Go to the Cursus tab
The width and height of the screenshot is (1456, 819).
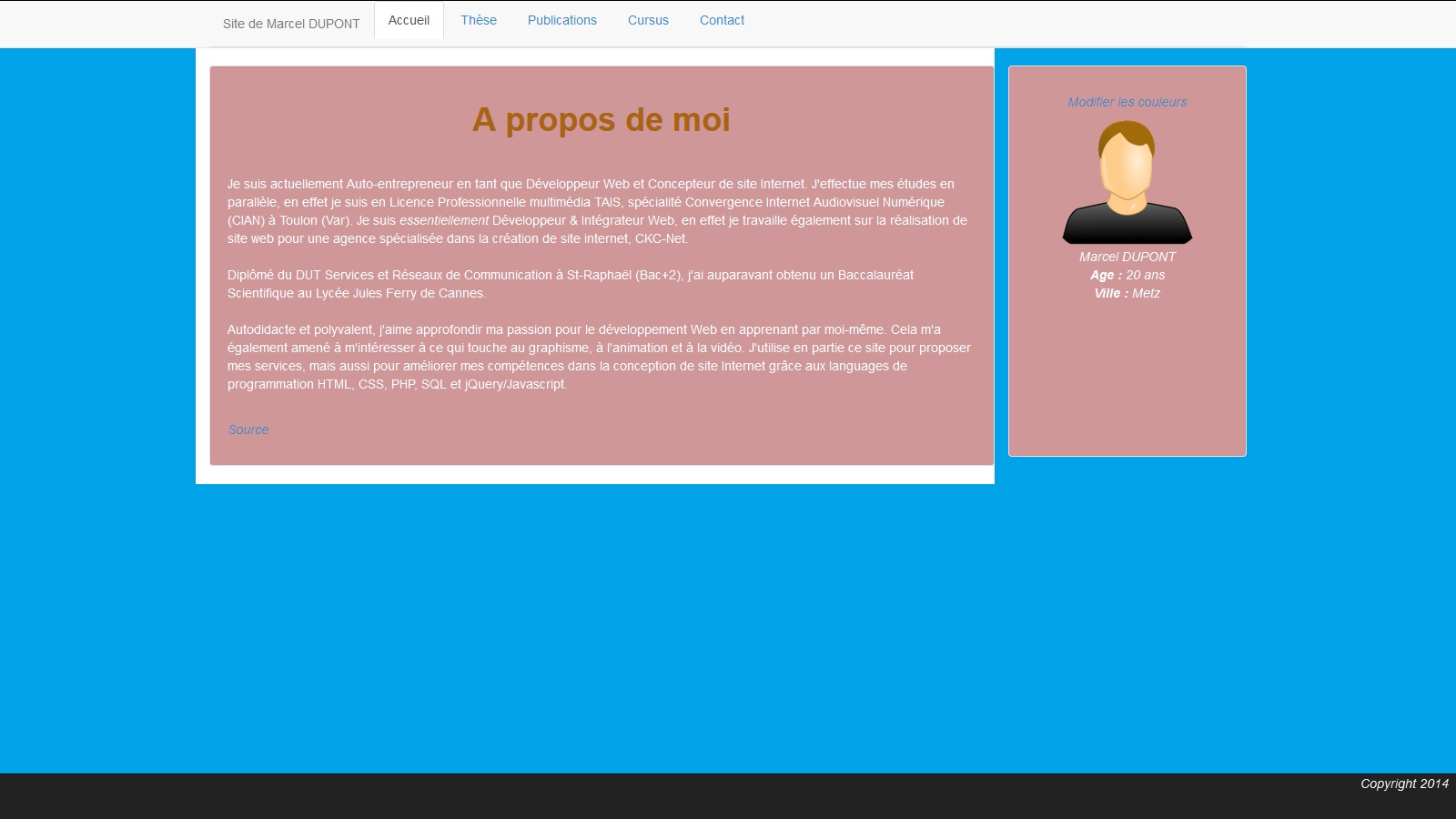(x=648, y=20)
